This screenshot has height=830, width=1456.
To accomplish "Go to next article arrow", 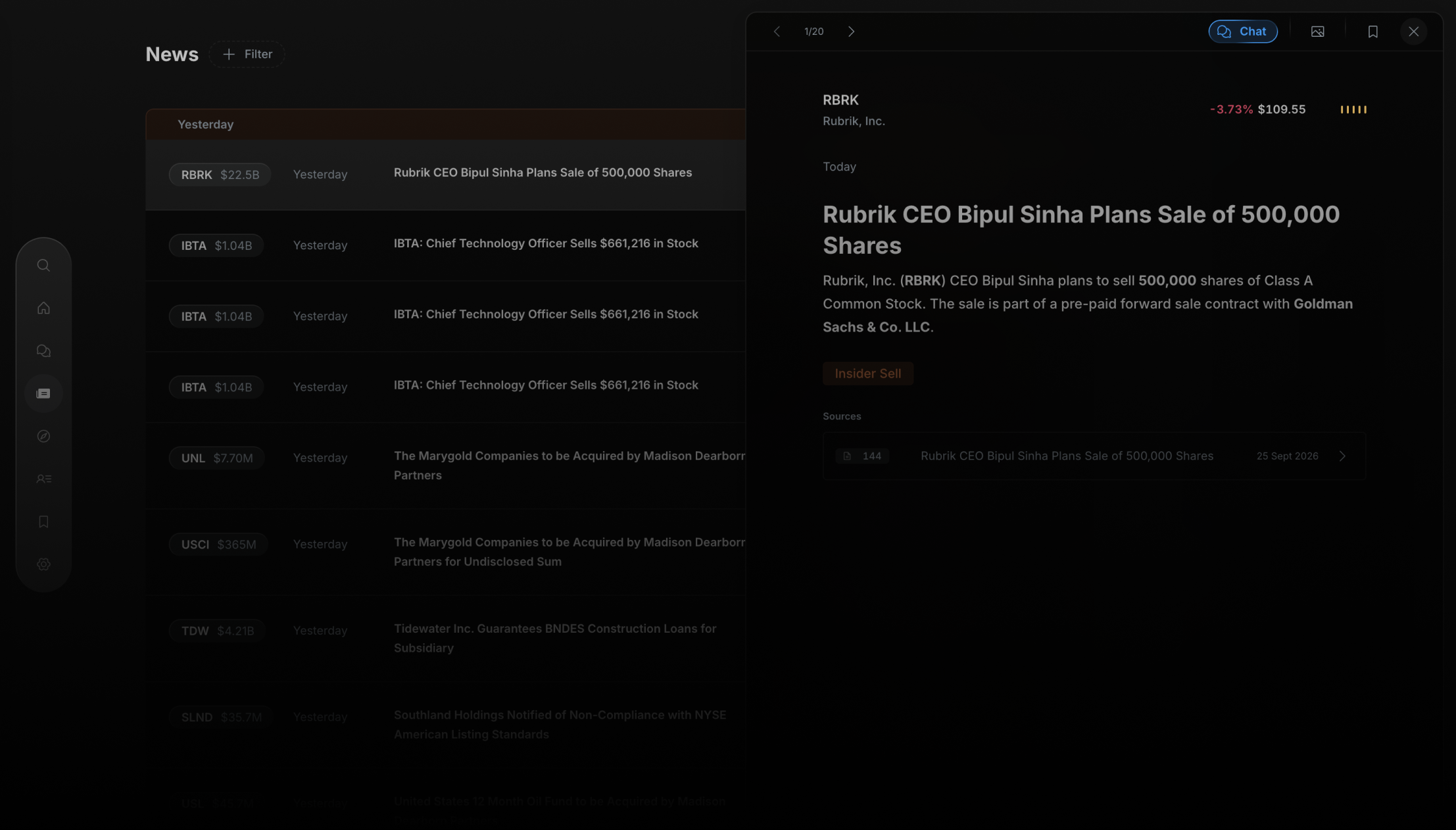I will (x=851, y=32).
